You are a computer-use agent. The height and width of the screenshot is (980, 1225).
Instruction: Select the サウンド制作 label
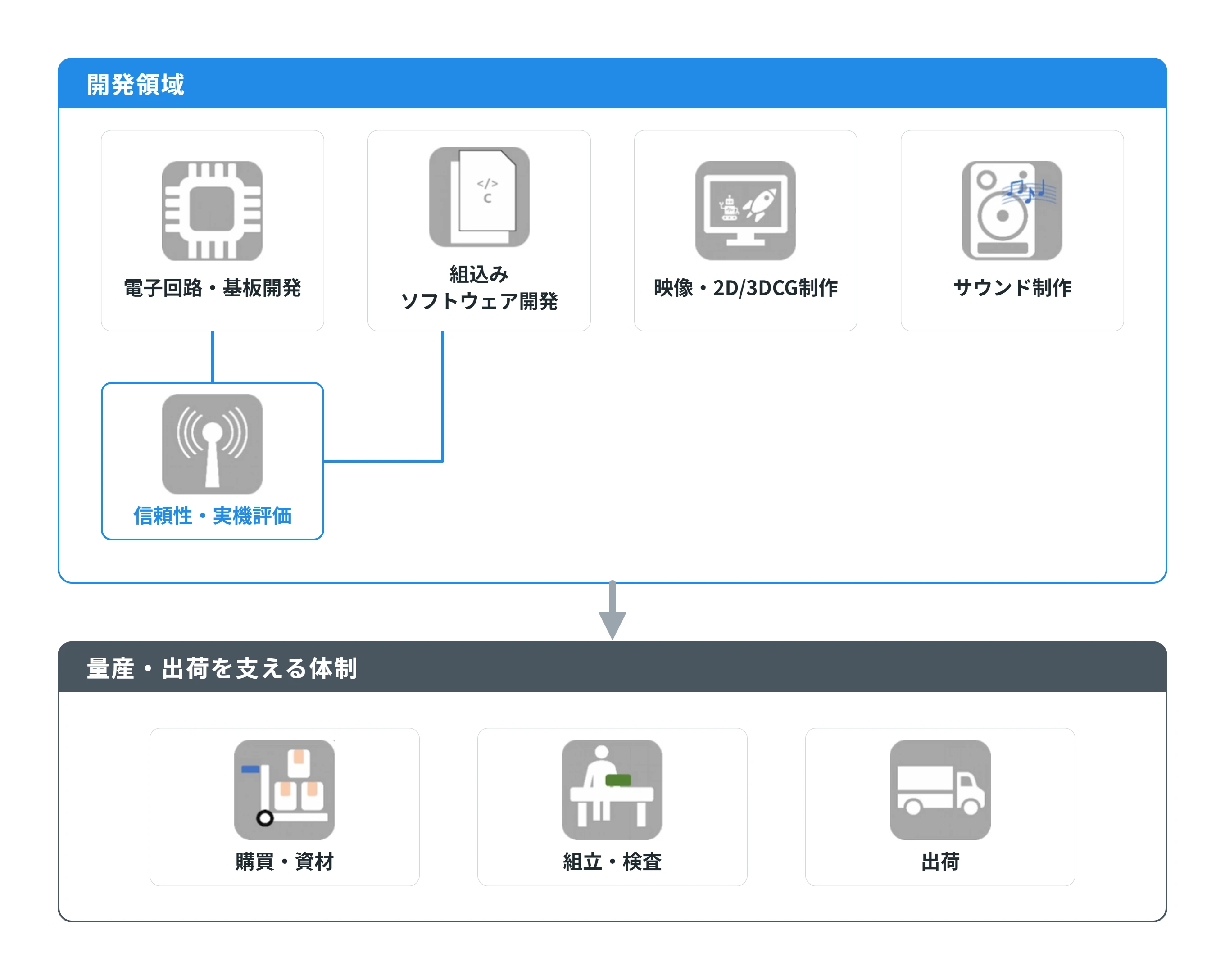[1012, 288]
